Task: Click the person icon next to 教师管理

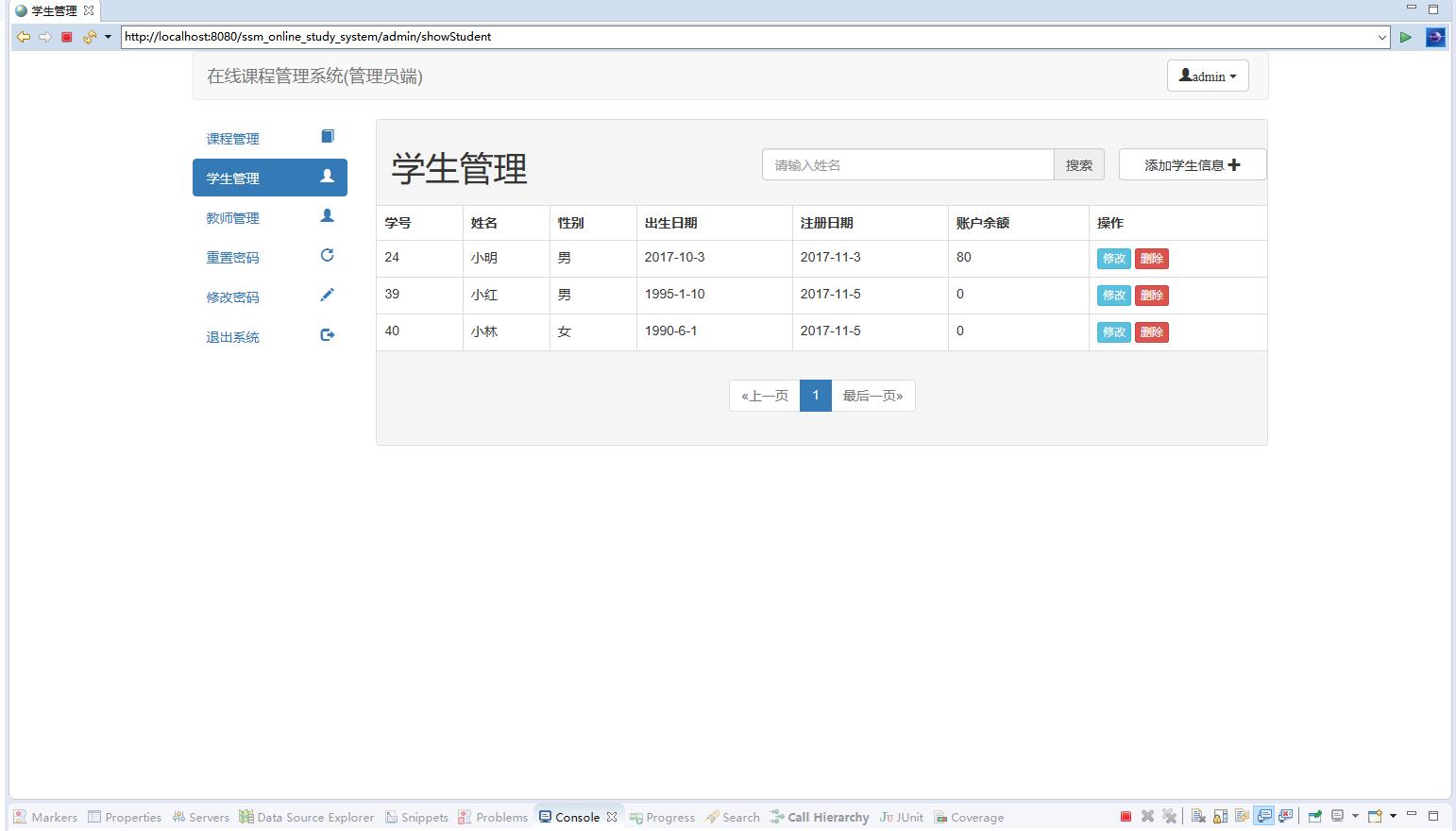Action: click(x=328, y=214)
